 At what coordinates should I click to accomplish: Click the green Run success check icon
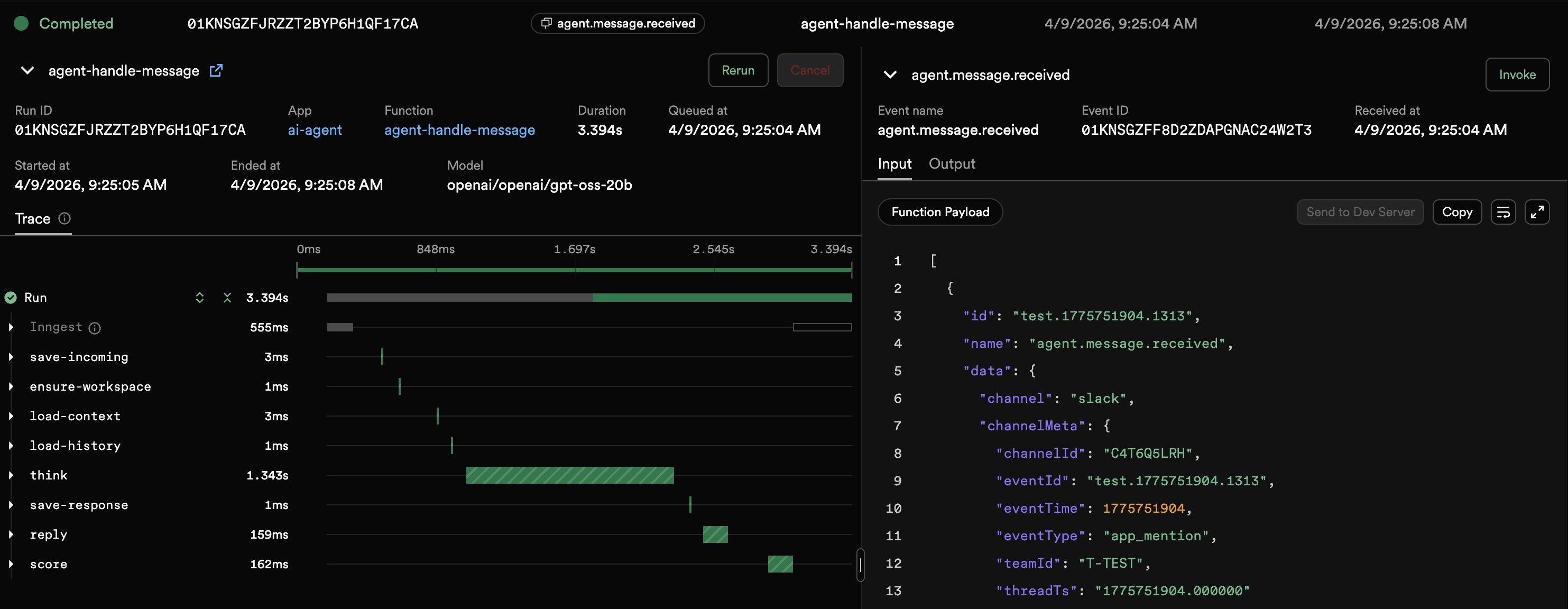[11, 298]
